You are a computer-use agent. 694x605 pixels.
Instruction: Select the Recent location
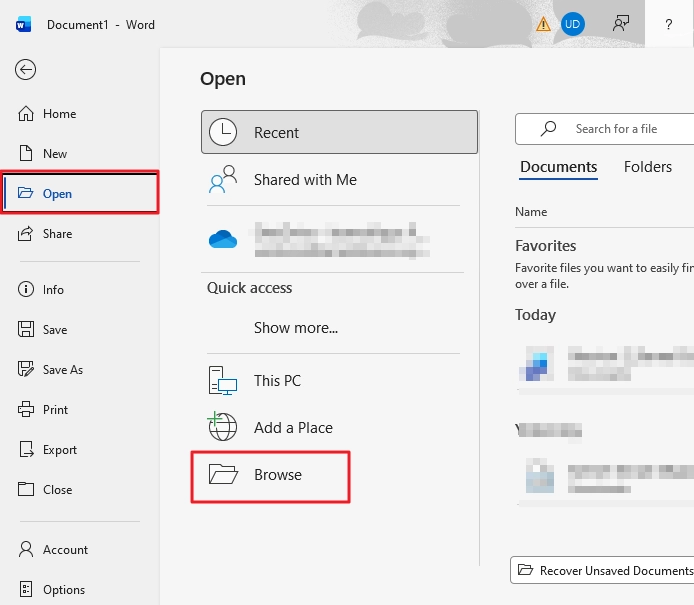coord(339,132)
